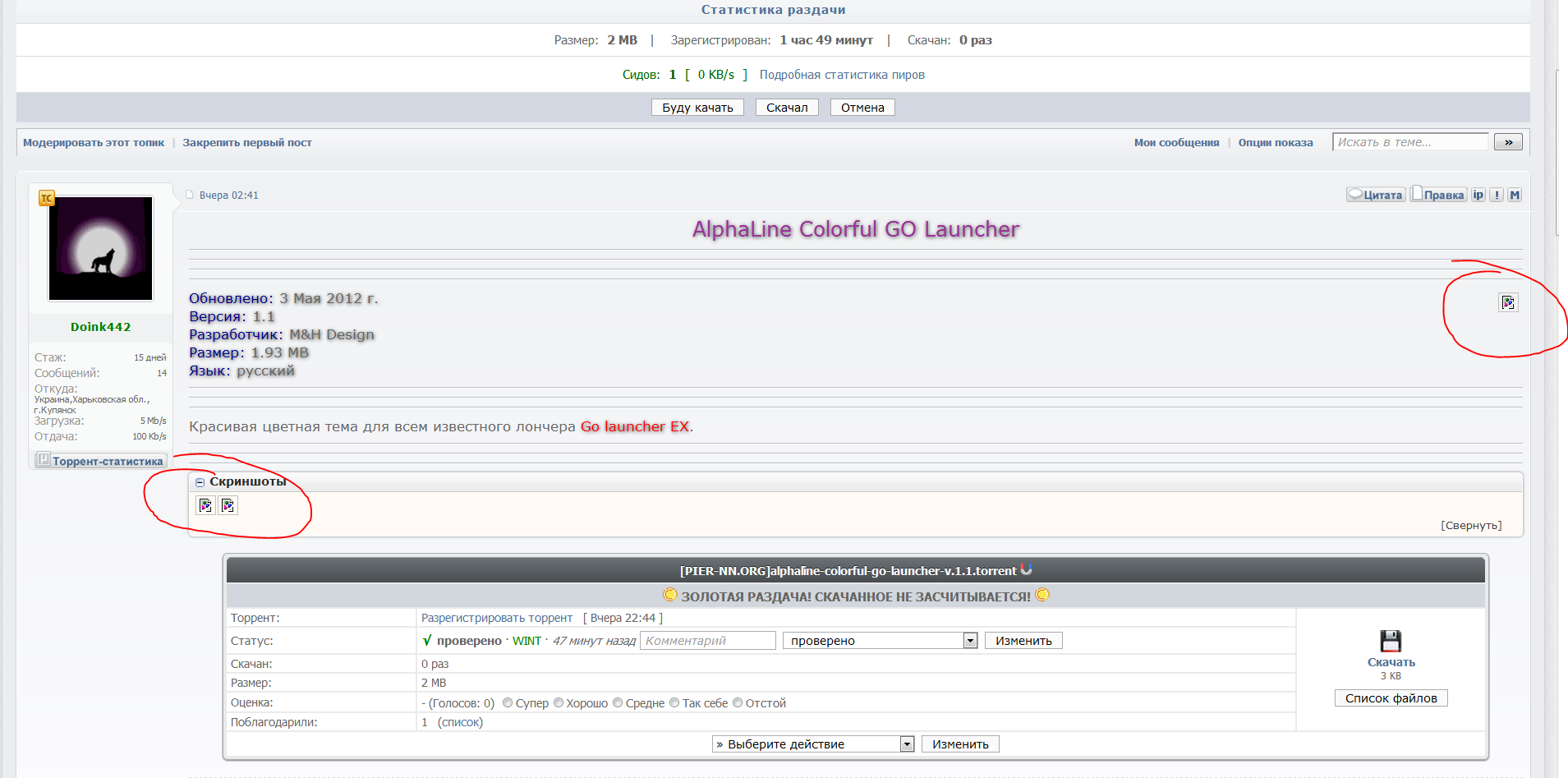
Task: Click the post icon beside 'Вчера 02:41'
Action: (x=190, y=195)
